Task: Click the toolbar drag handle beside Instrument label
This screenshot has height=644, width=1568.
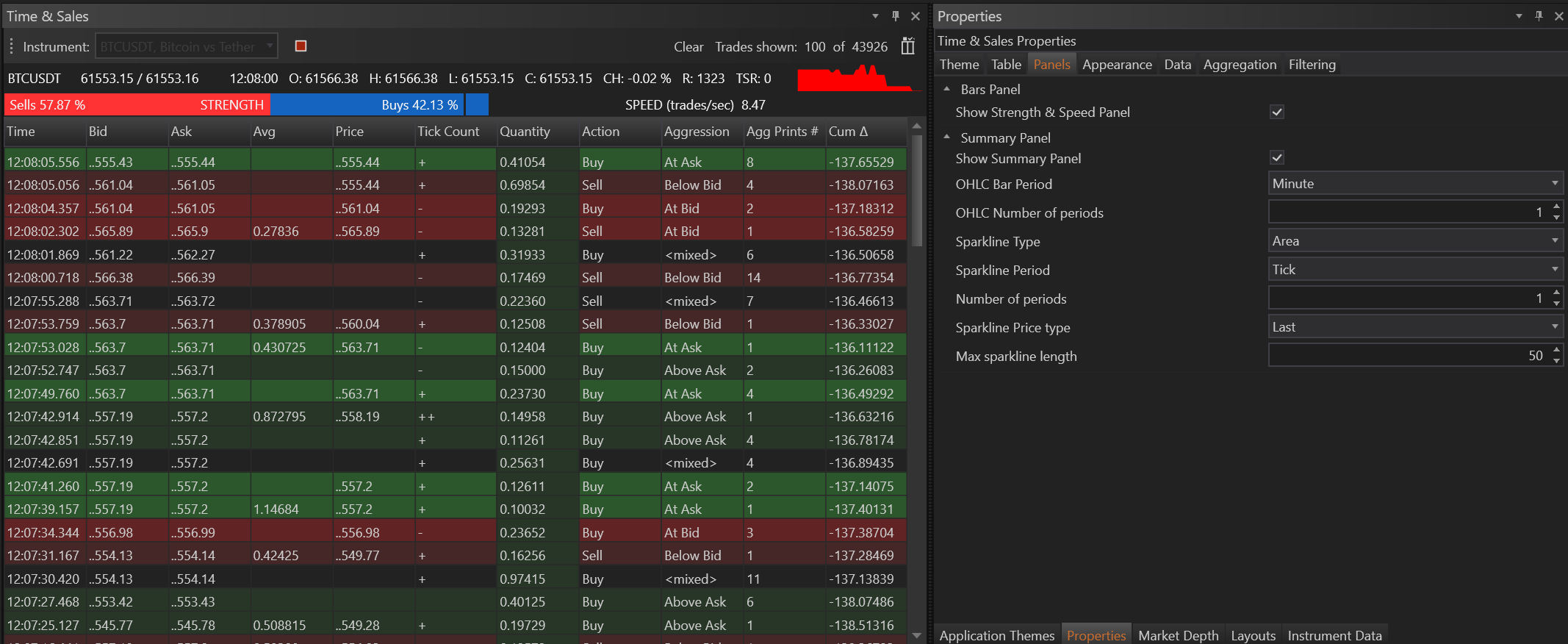Action: [x=12, y=46]
